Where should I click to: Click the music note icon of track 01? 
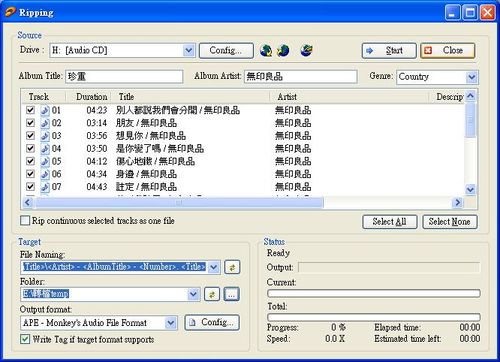45,110
